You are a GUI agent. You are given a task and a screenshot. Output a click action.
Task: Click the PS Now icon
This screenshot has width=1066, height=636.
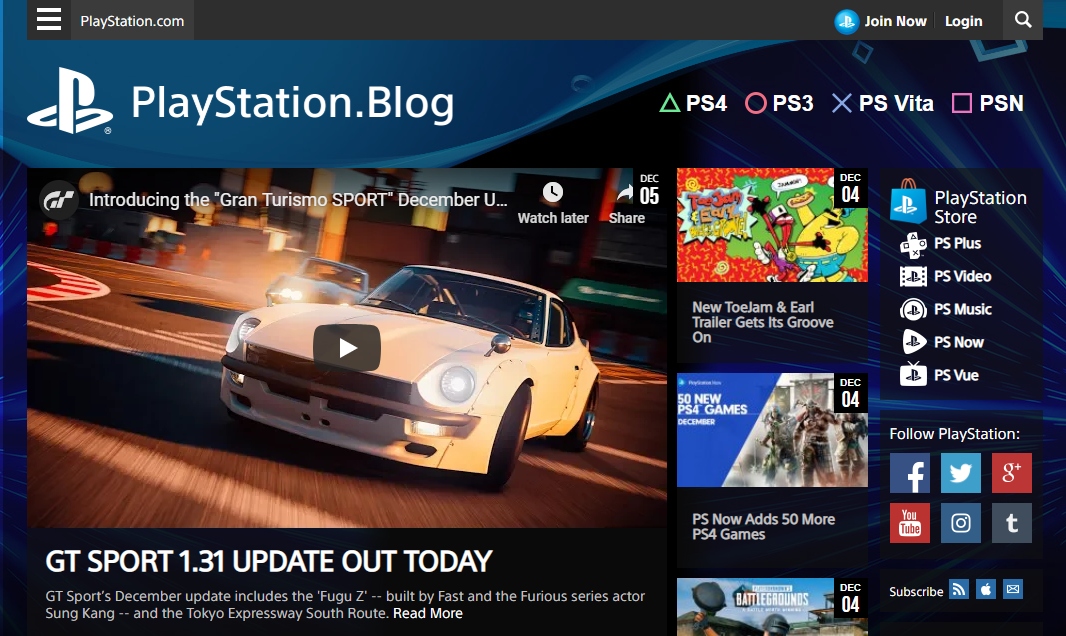(x=913, y=342)
